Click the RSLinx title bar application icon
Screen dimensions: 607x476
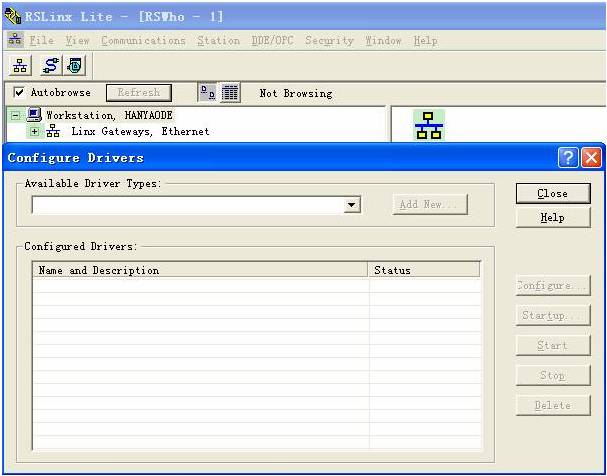tap(13, 16)
